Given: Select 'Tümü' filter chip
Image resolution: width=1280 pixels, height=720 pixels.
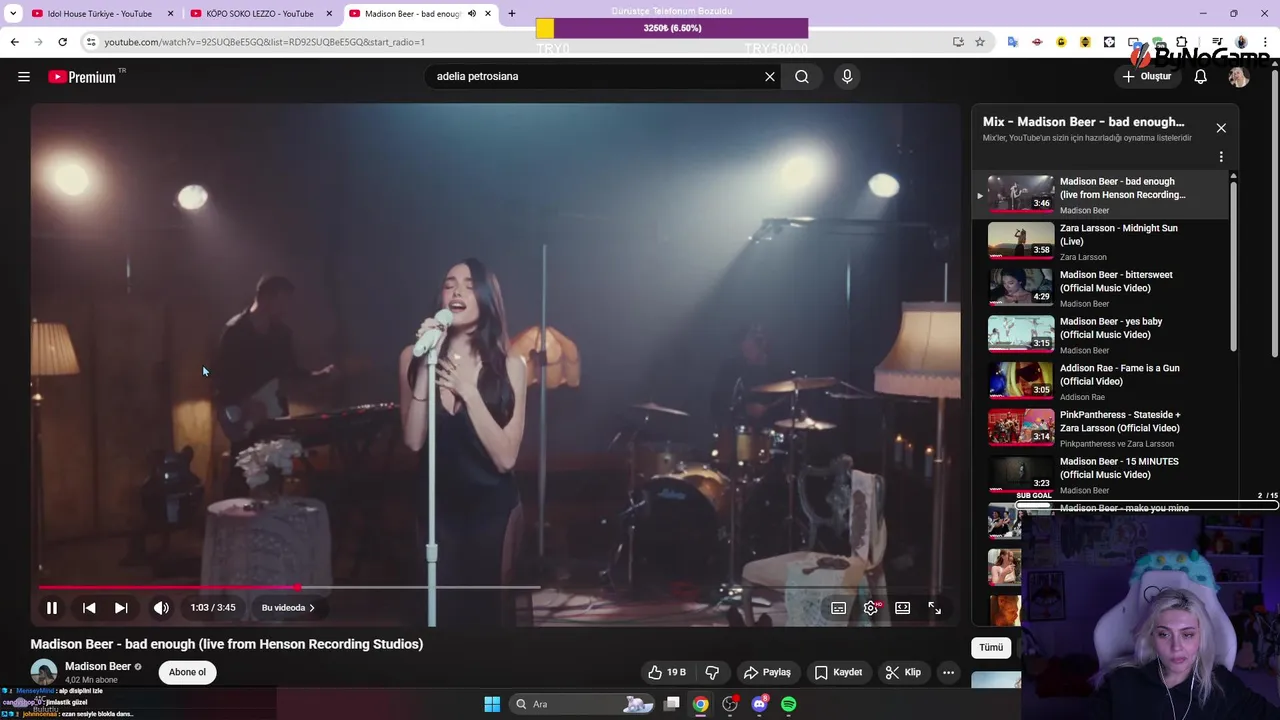Looking at the screenshot, I should click(991, 647).
